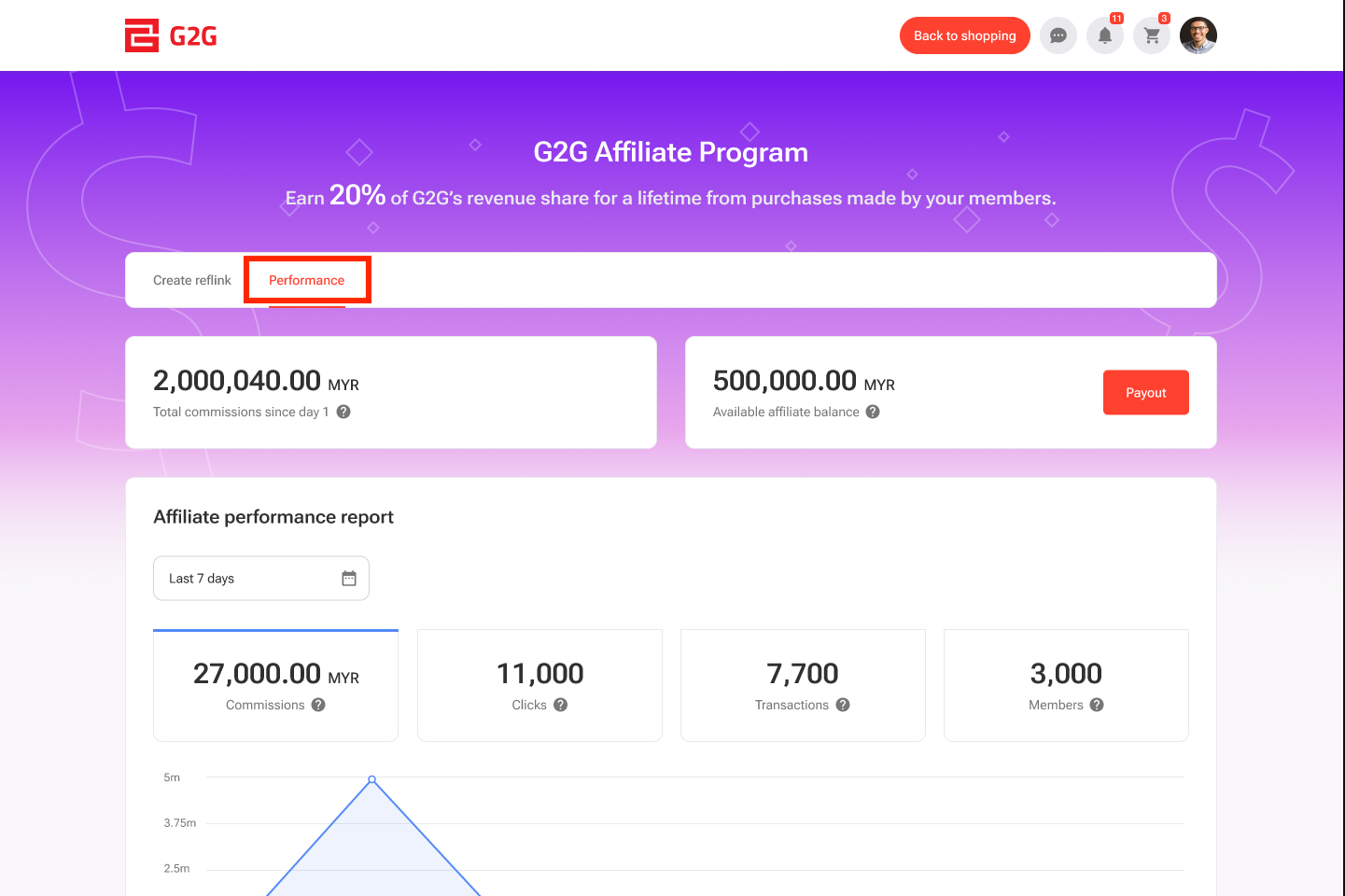Show help icon next to Transactions

843,705
